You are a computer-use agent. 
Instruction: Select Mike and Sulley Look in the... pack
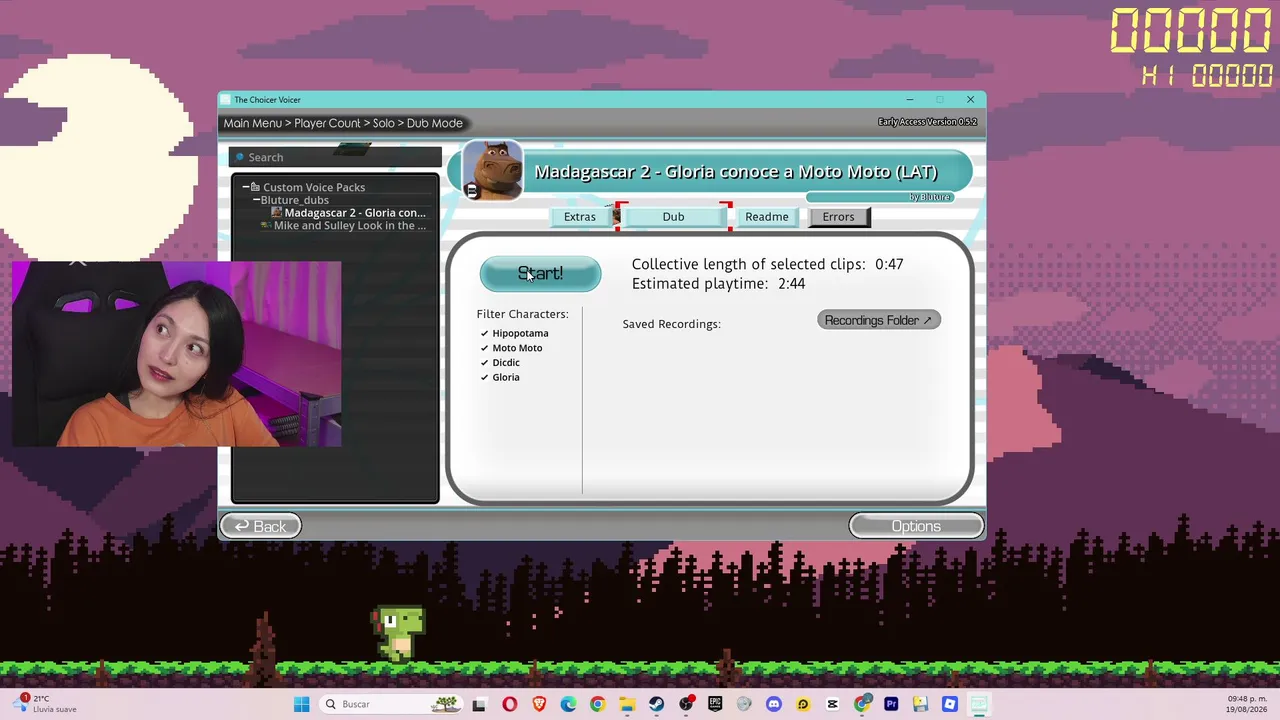pos(350,226)
